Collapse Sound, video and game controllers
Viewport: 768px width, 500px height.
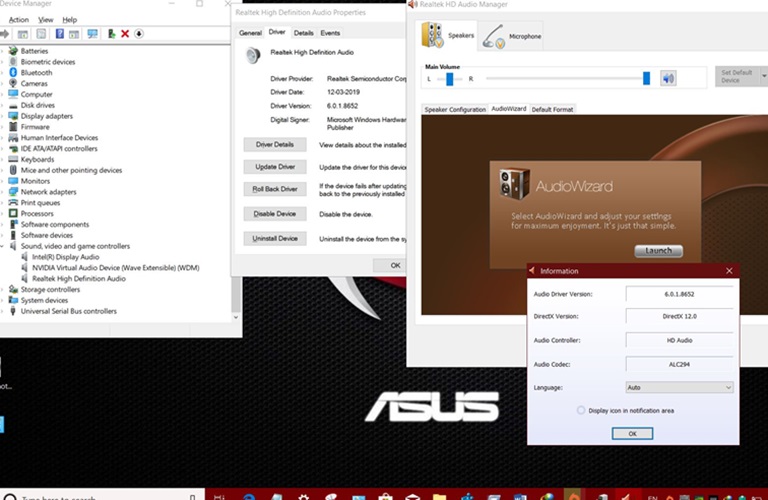[4, 246]
